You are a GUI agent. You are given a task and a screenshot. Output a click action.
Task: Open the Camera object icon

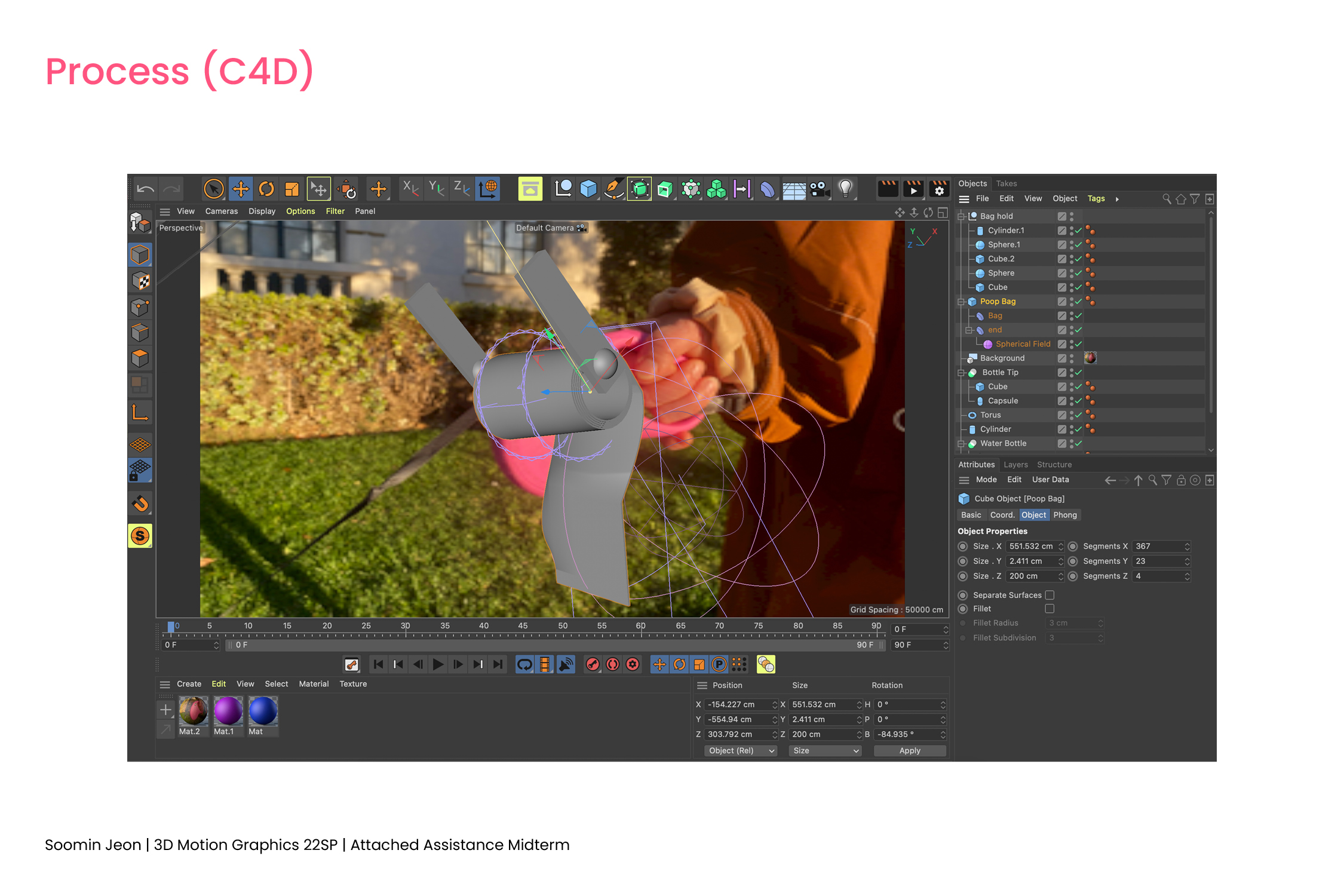coord(819,189)
